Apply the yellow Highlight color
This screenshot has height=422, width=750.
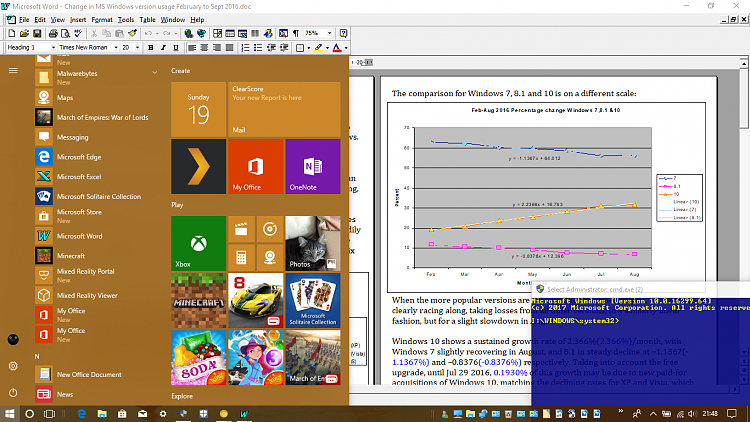[319, 47]
